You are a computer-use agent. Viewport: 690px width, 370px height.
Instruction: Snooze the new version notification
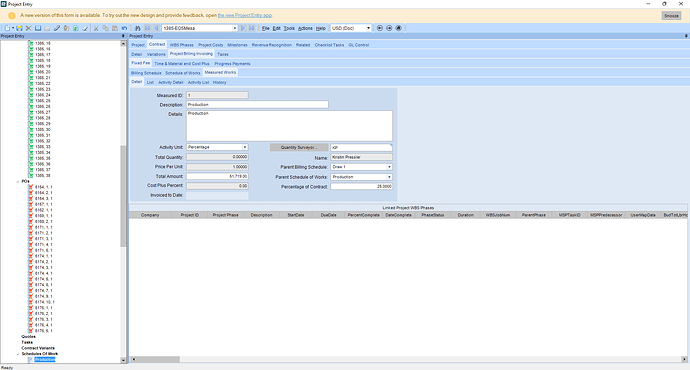672,15
